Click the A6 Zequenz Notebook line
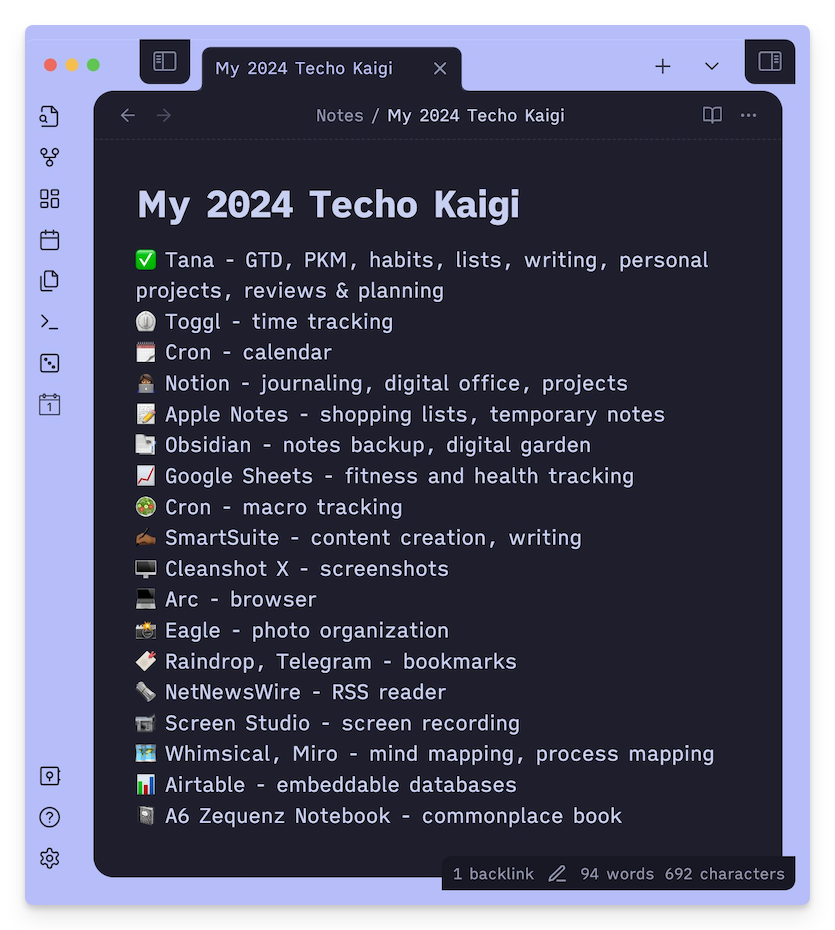This screenshot has height=930, width=835. coord(379,816)
